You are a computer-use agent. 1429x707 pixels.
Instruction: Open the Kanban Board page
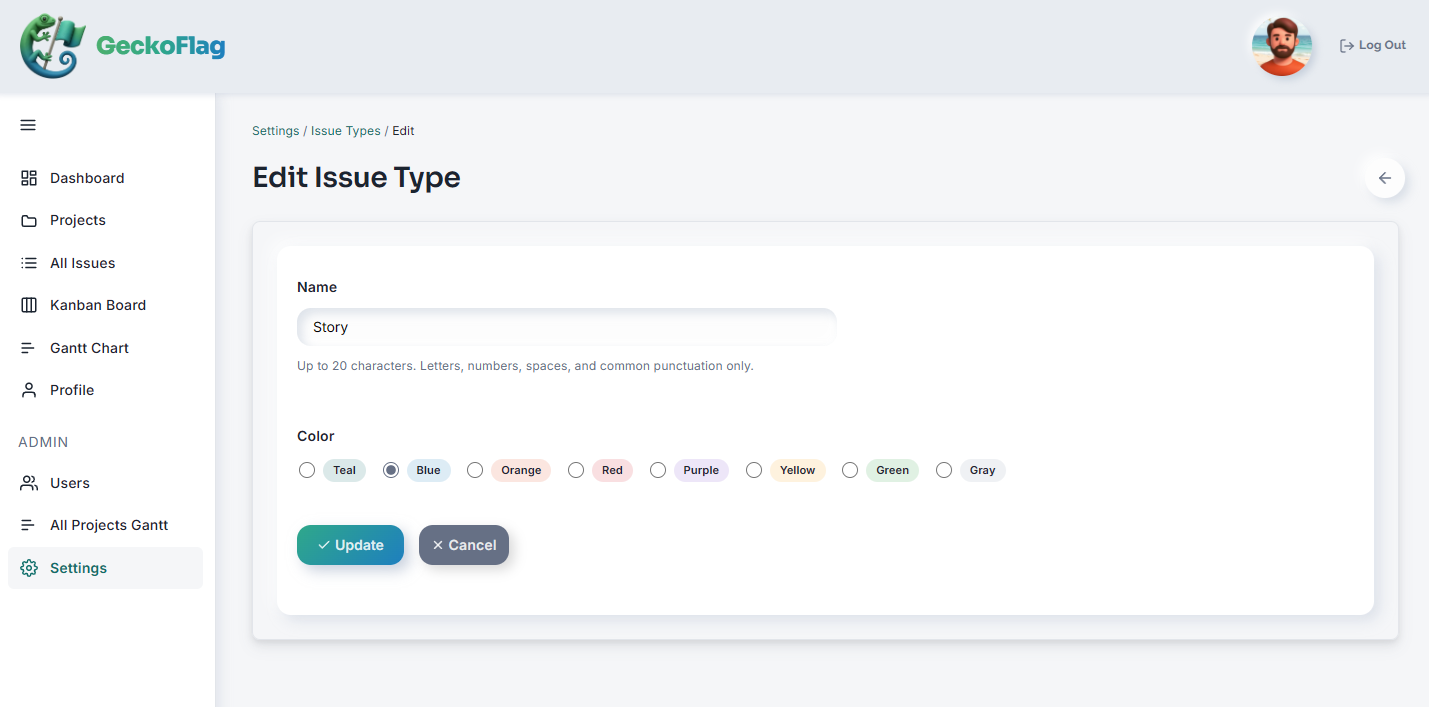pos(105,305)
